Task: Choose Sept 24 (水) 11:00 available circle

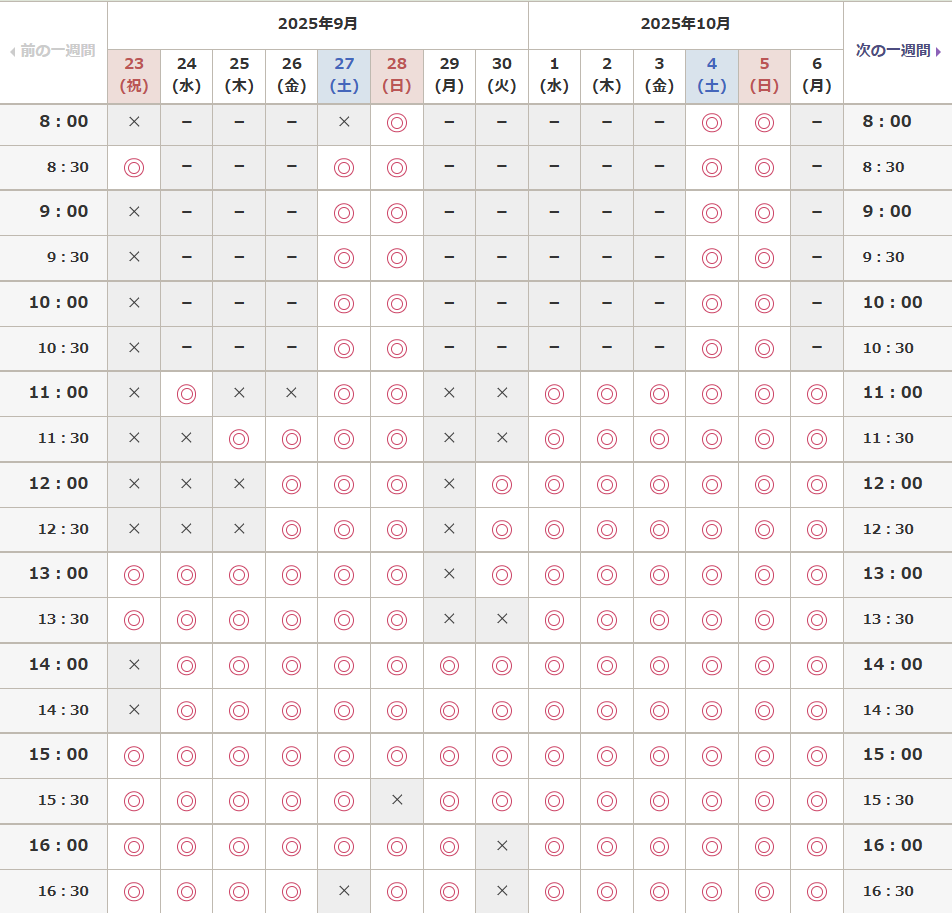Action: tap(186, 393)
